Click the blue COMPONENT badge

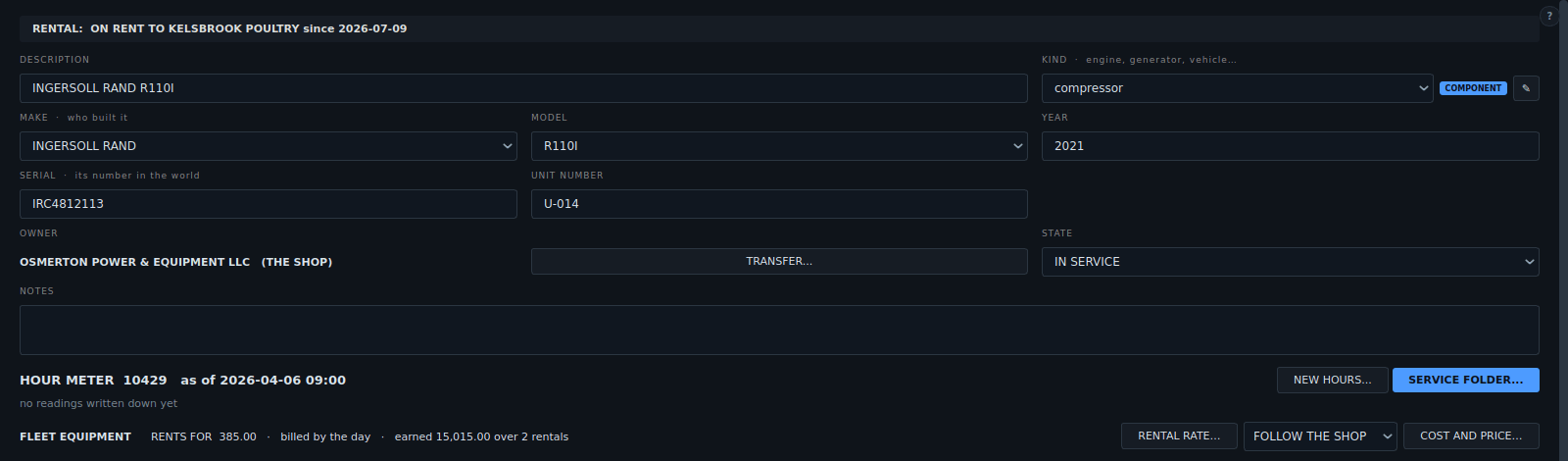1473,88
